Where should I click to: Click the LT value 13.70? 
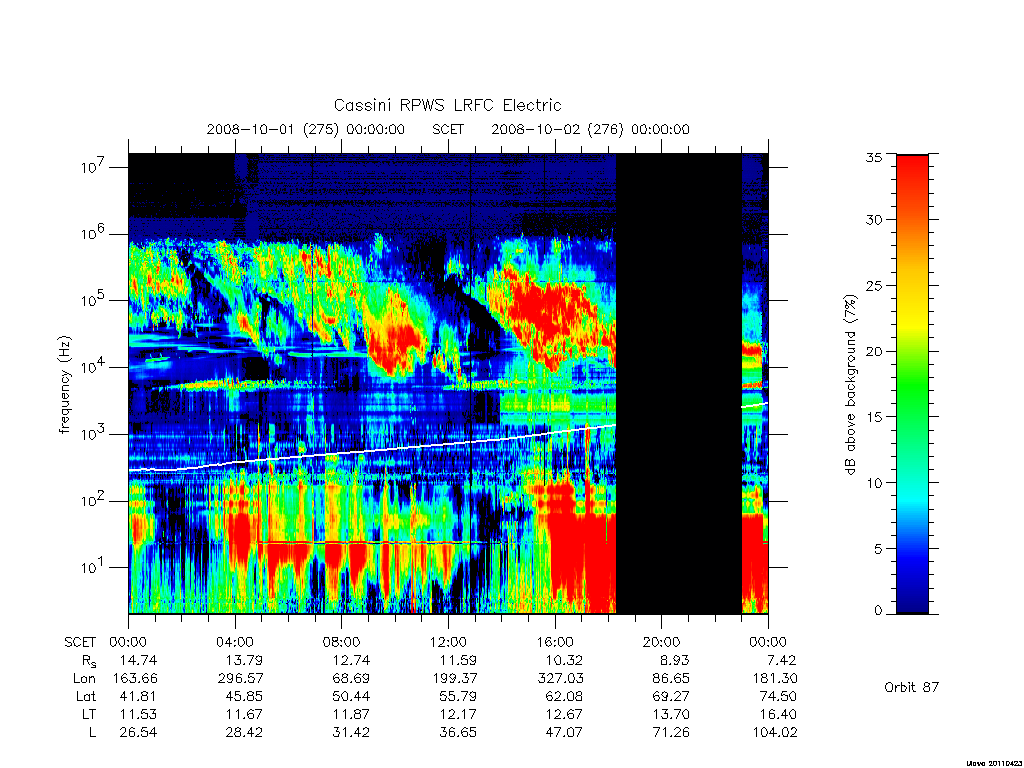coord(671,714)
